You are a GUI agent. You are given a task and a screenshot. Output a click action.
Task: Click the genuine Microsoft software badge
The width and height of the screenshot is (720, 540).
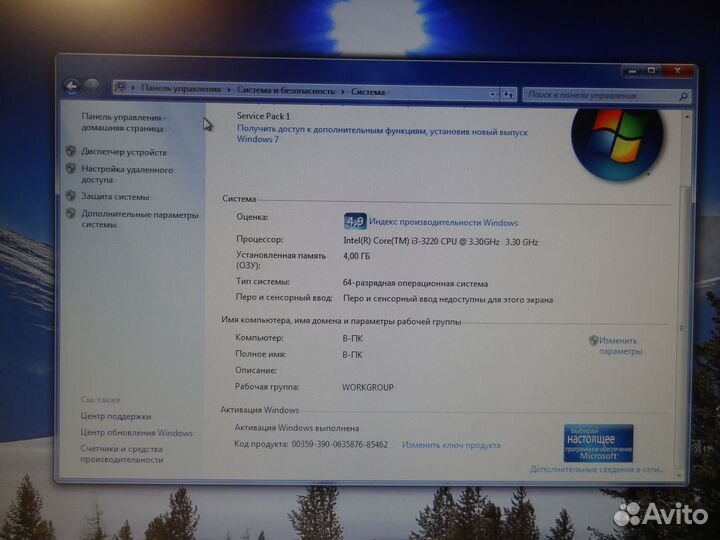point(598,442)
